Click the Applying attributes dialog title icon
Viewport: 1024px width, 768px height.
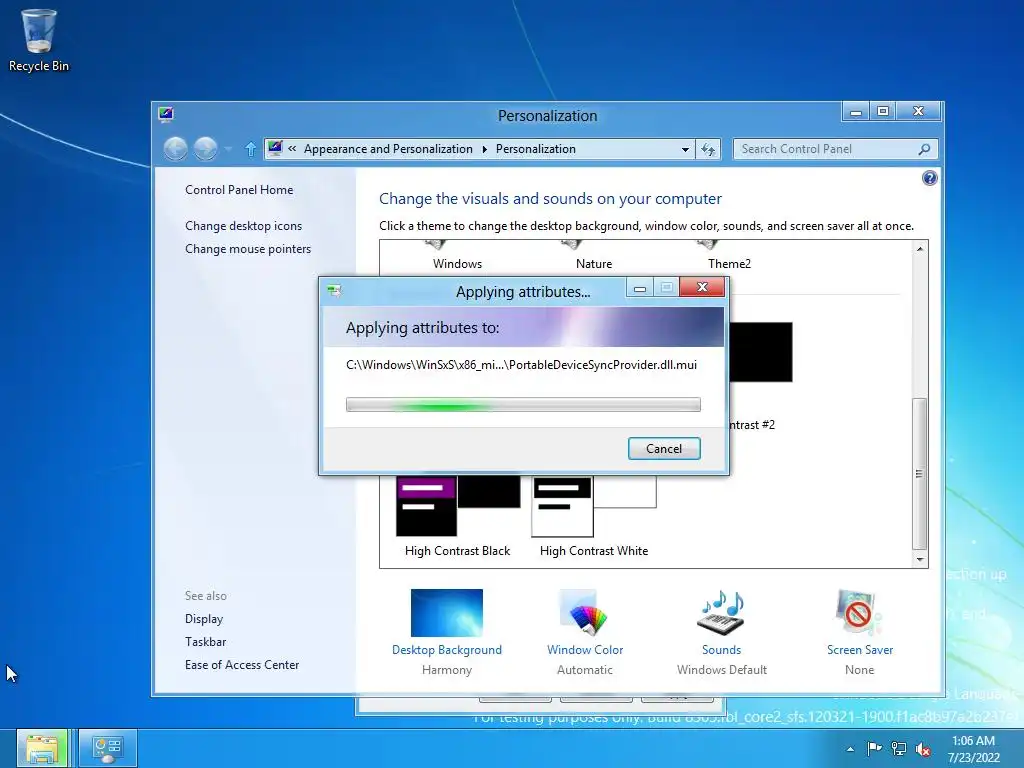(334, 291)
